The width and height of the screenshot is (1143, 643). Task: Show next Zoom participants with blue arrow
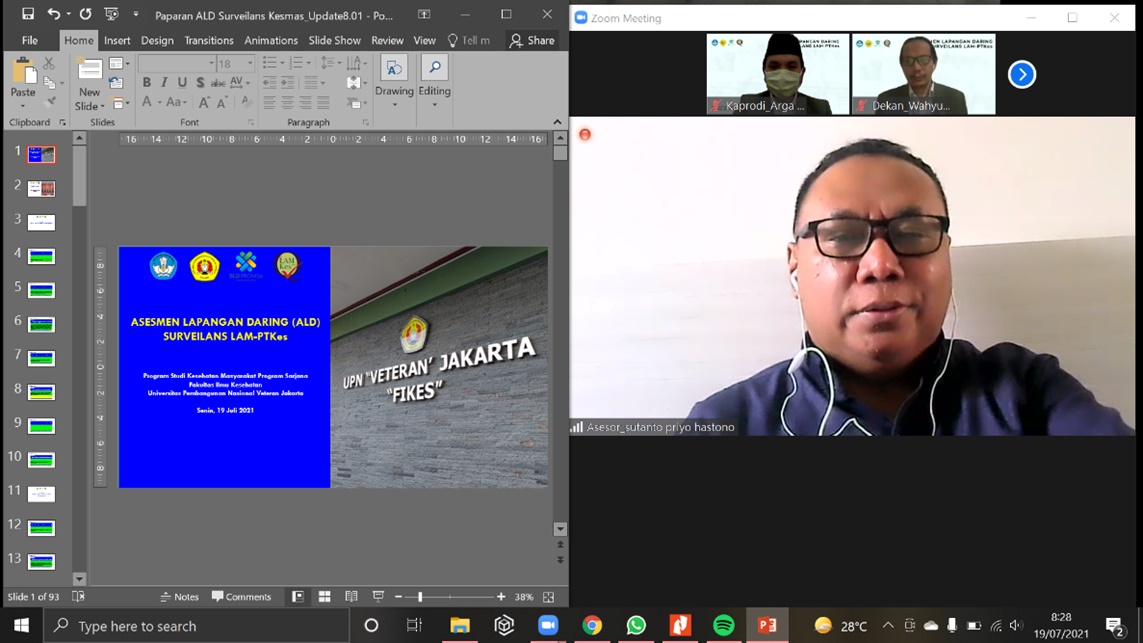coord(1021,74)
